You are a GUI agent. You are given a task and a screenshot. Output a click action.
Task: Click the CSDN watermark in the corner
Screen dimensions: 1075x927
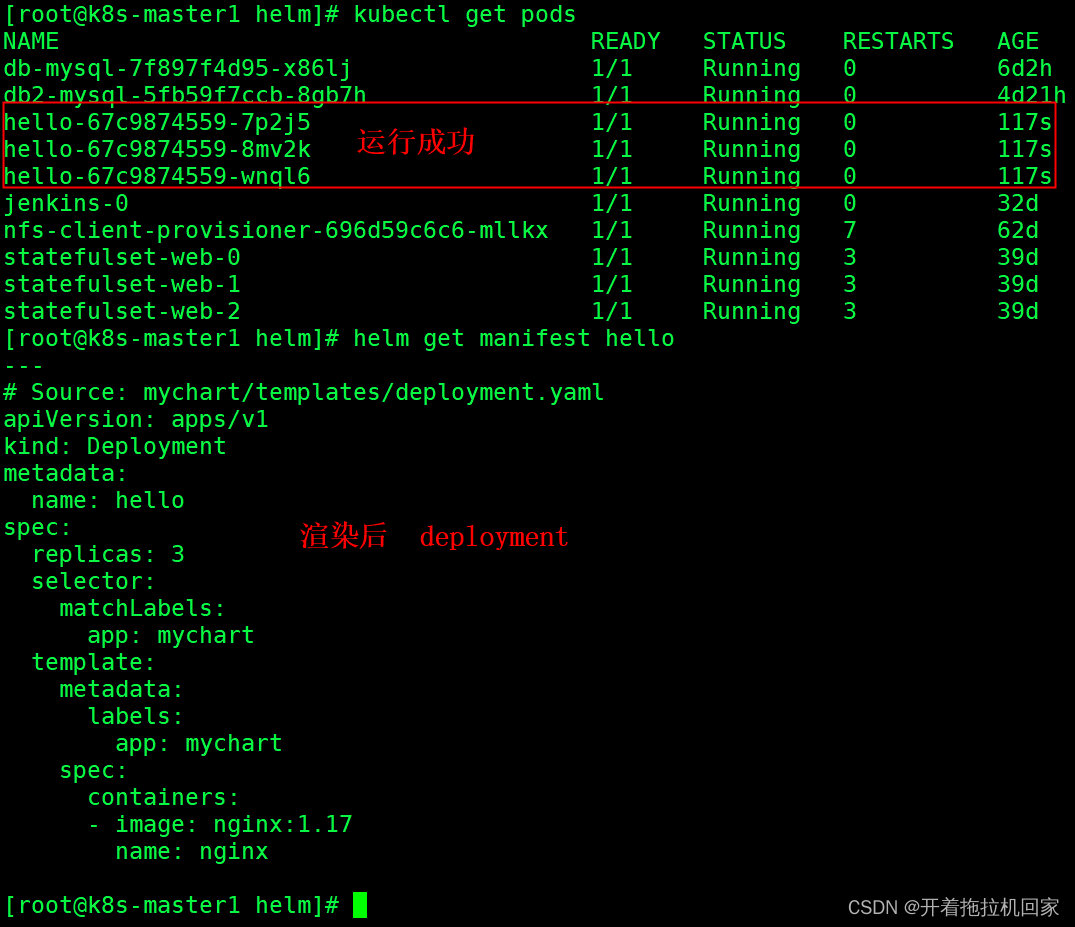tap(953, 907)
